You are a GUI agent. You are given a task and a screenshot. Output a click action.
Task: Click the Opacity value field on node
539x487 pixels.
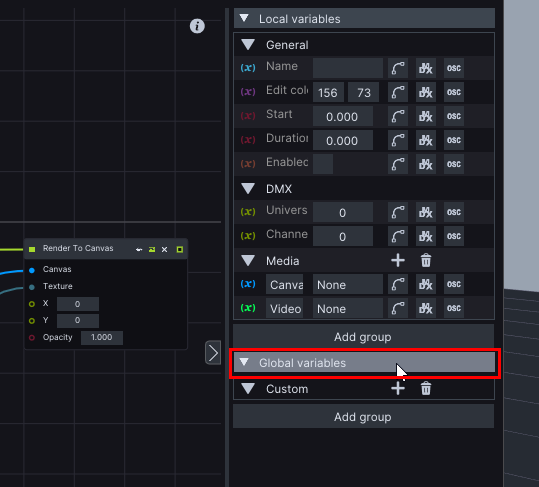click(102, 337)
